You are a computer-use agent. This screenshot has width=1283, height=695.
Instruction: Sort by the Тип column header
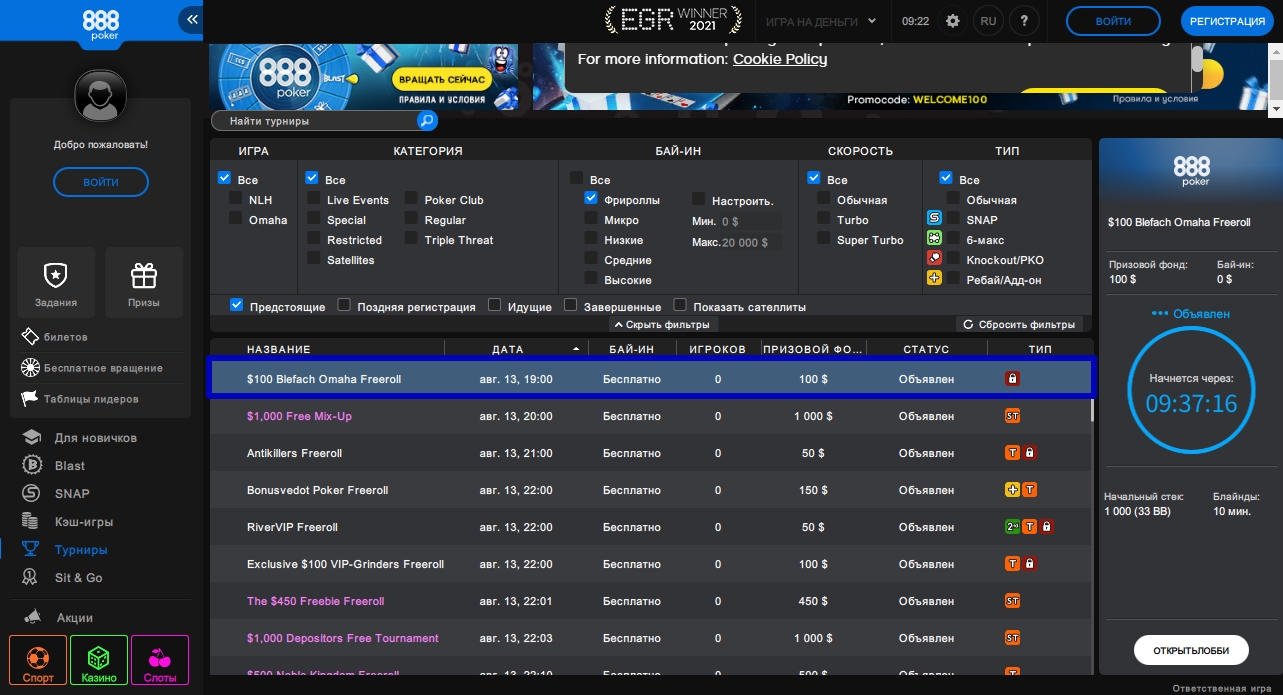(x=1040, y=349)
